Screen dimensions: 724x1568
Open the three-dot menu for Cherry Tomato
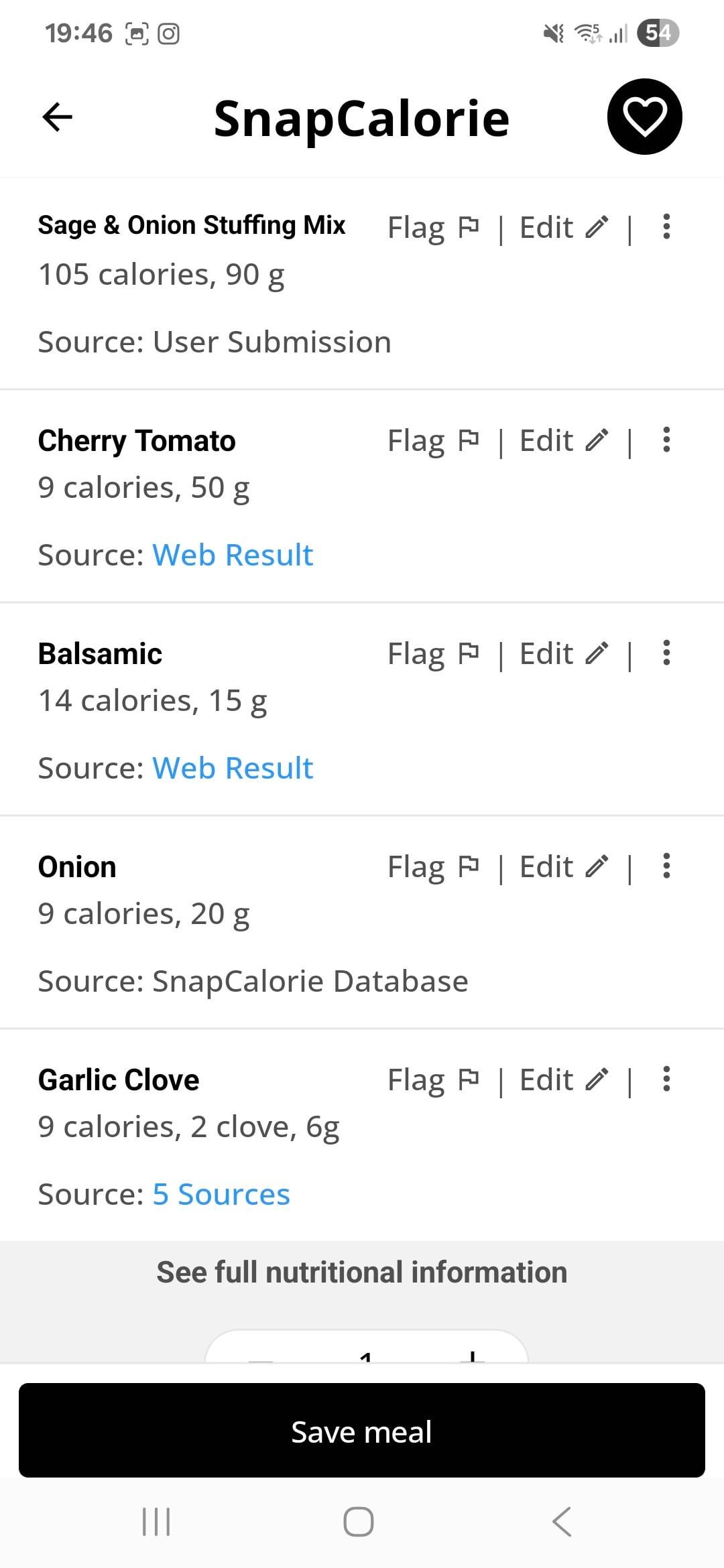pos(666,440)
